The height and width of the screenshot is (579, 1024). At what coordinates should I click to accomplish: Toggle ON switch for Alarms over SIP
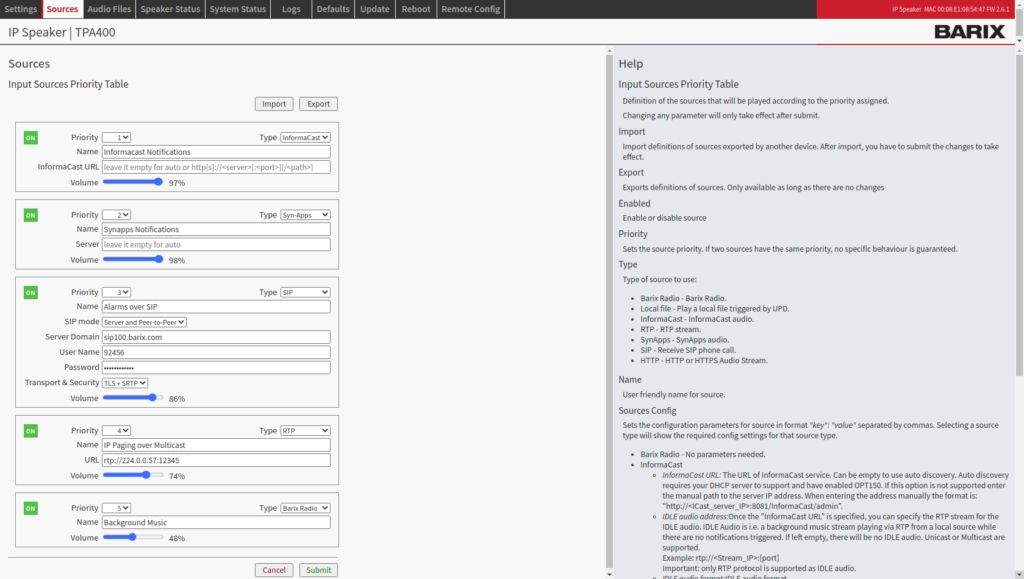[30, 292]
